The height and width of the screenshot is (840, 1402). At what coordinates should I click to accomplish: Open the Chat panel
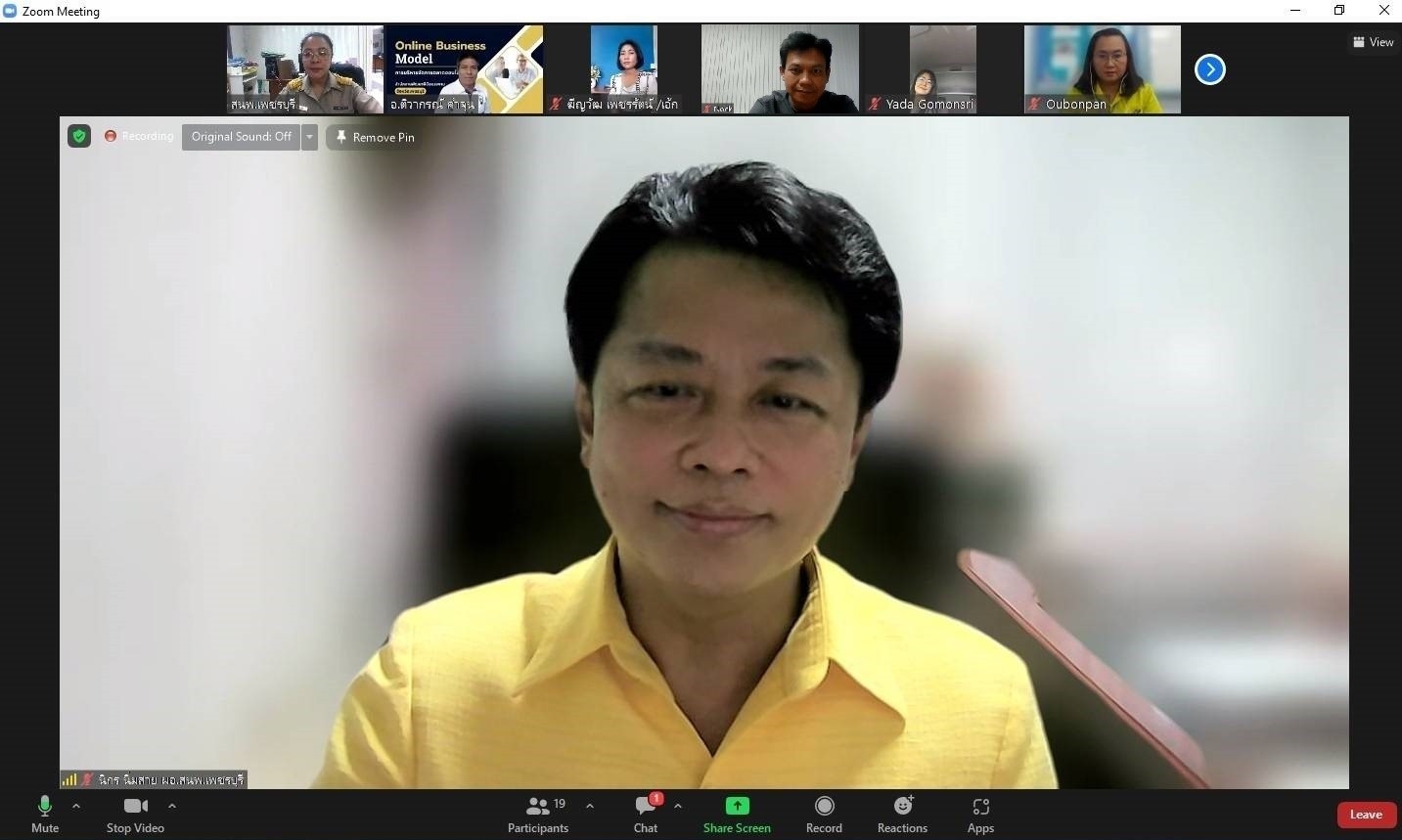pyautogui.click(x=646, y=815)
